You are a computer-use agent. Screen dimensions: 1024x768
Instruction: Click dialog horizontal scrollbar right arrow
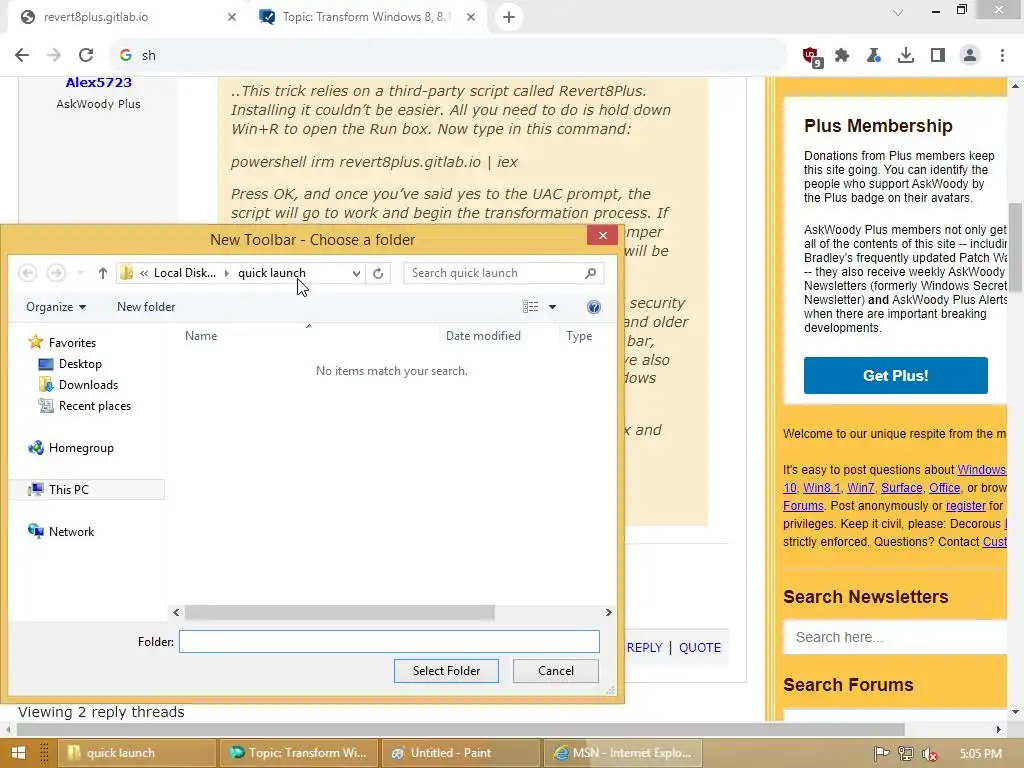[608, 613]
